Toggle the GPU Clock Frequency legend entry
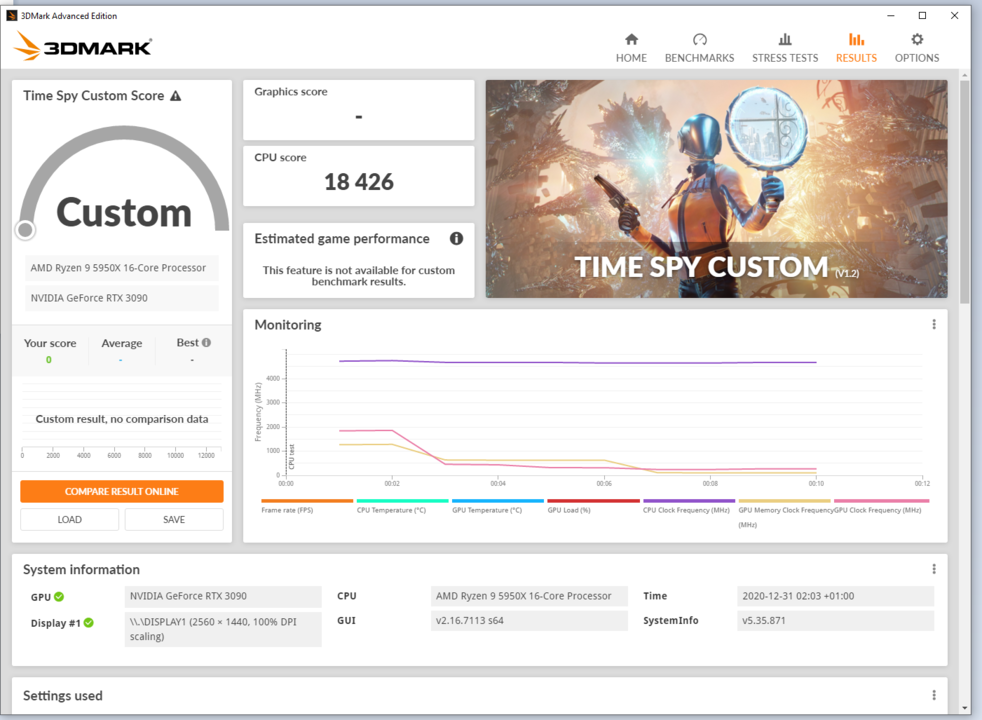Image resolution: width=982 pixels, height=720 pixels. 881,506
